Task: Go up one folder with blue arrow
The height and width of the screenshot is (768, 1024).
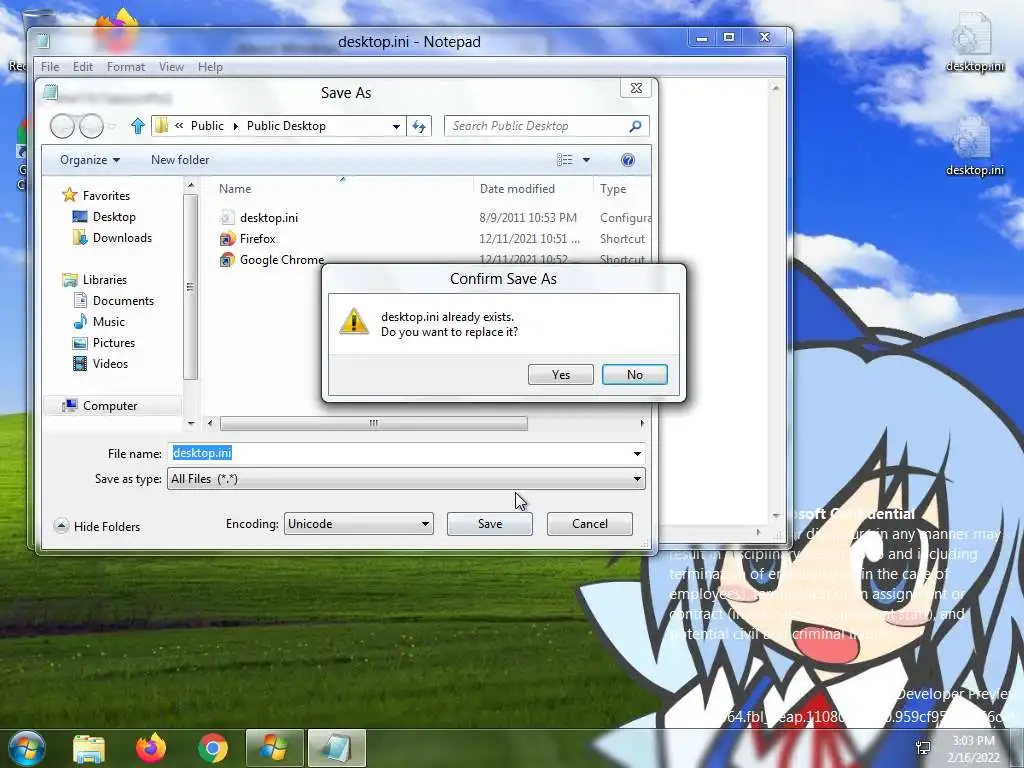Action: [137, 126]
